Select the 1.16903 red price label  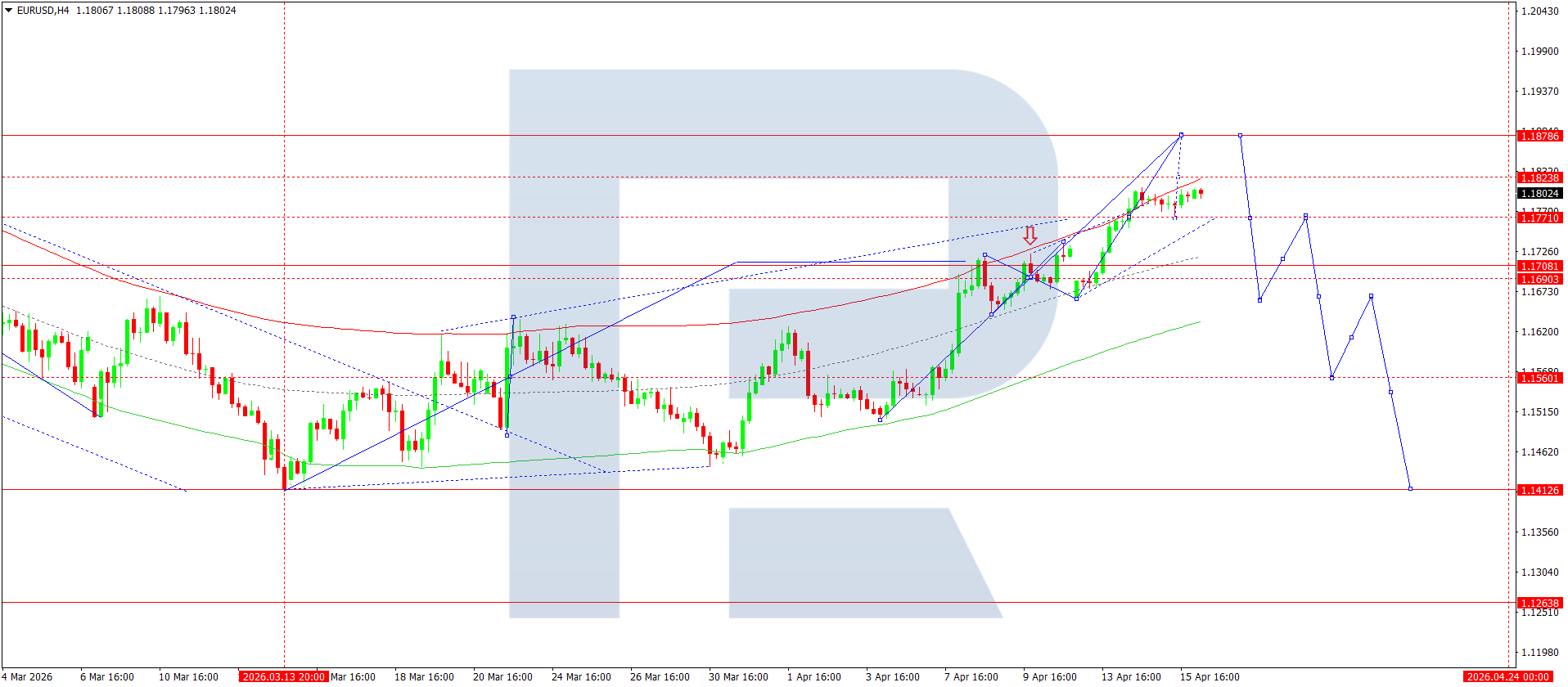[x=1539, y=280]
